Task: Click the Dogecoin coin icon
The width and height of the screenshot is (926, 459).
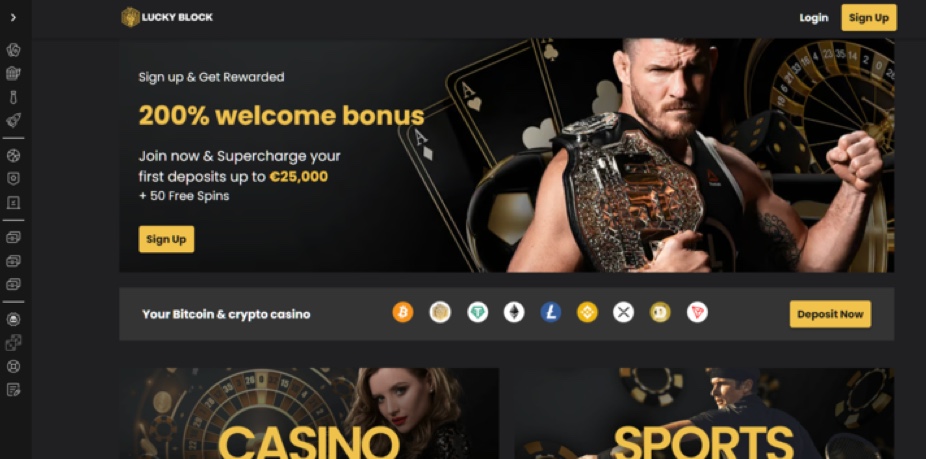Action: point(660,312)
